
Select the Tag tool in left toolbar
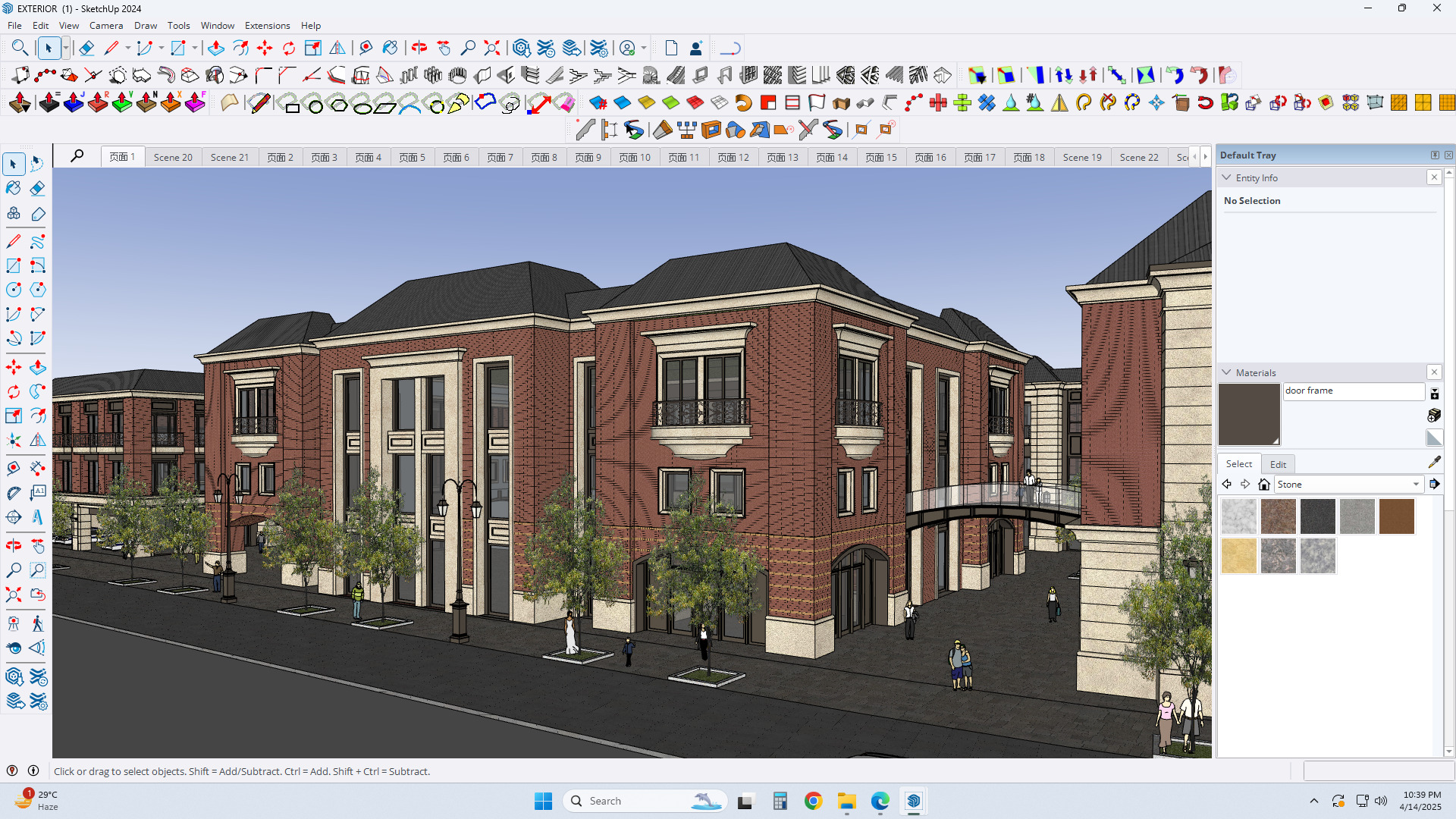pos(38,214)
